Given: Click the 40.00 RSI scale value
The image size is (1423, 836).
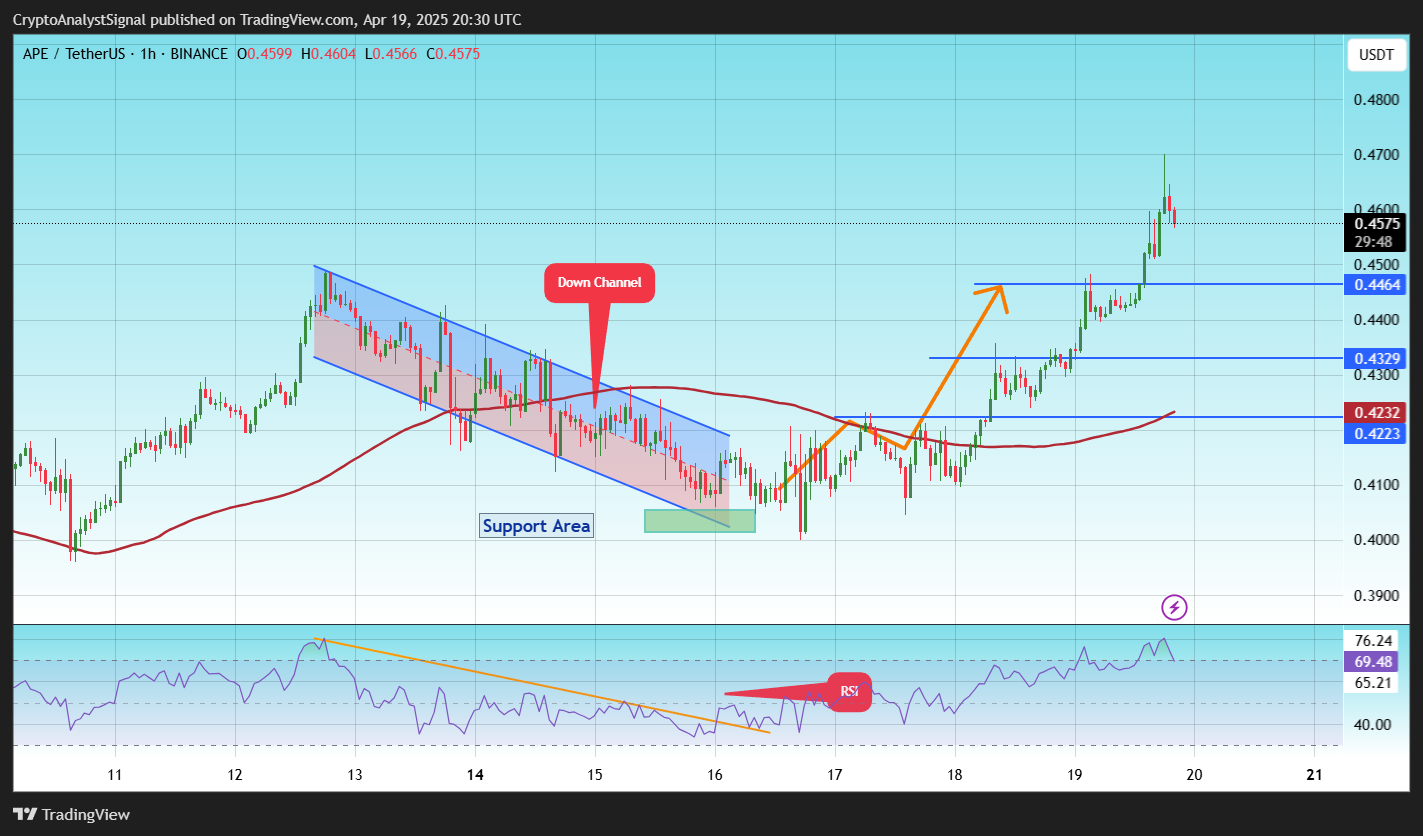Looking at the screenshot, I should pyautogui.click(x=1374, y=725).
